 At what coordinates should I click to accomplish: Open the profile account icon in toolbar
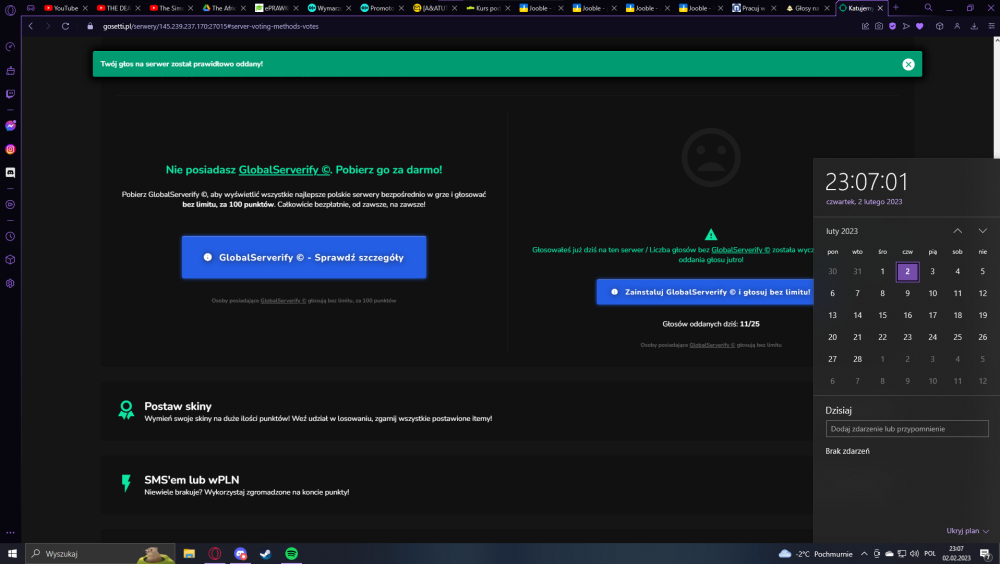coord(957,26)
